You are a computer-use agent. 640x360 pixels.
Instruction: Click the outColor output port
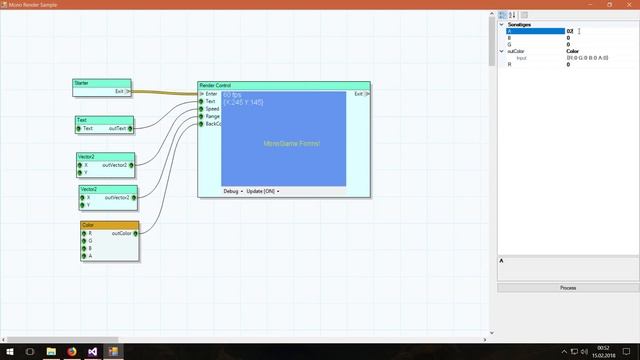tap(136, 233)
